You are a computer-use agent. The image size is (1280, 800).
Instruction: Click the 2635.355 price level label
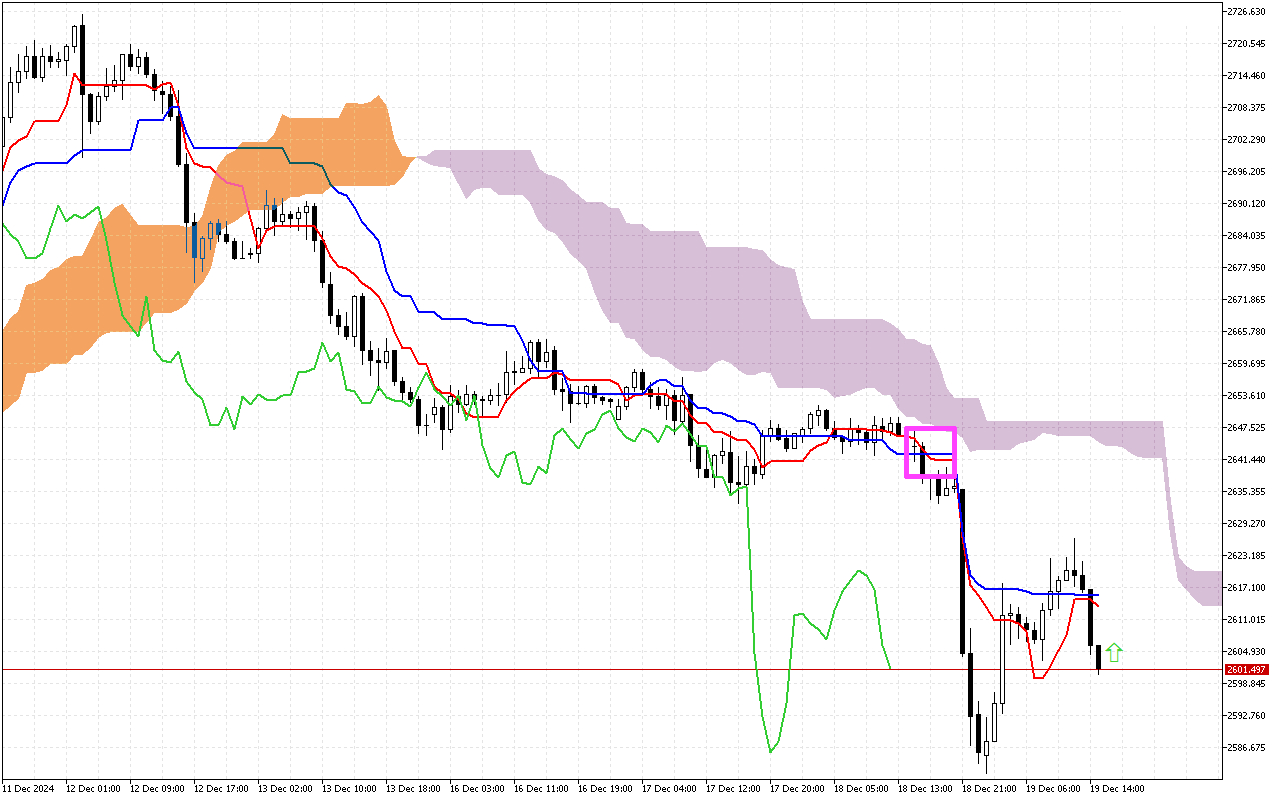pyautogui.click(x=1246, y=492)
